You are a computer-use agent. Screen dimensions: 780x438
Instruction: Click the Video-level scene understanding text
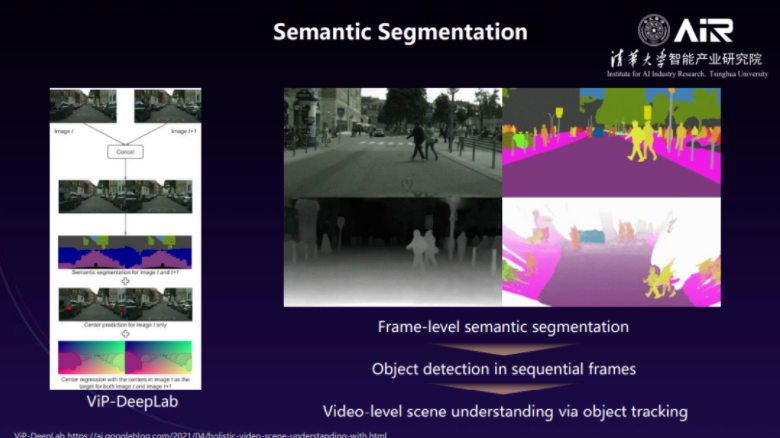(503, 411)
